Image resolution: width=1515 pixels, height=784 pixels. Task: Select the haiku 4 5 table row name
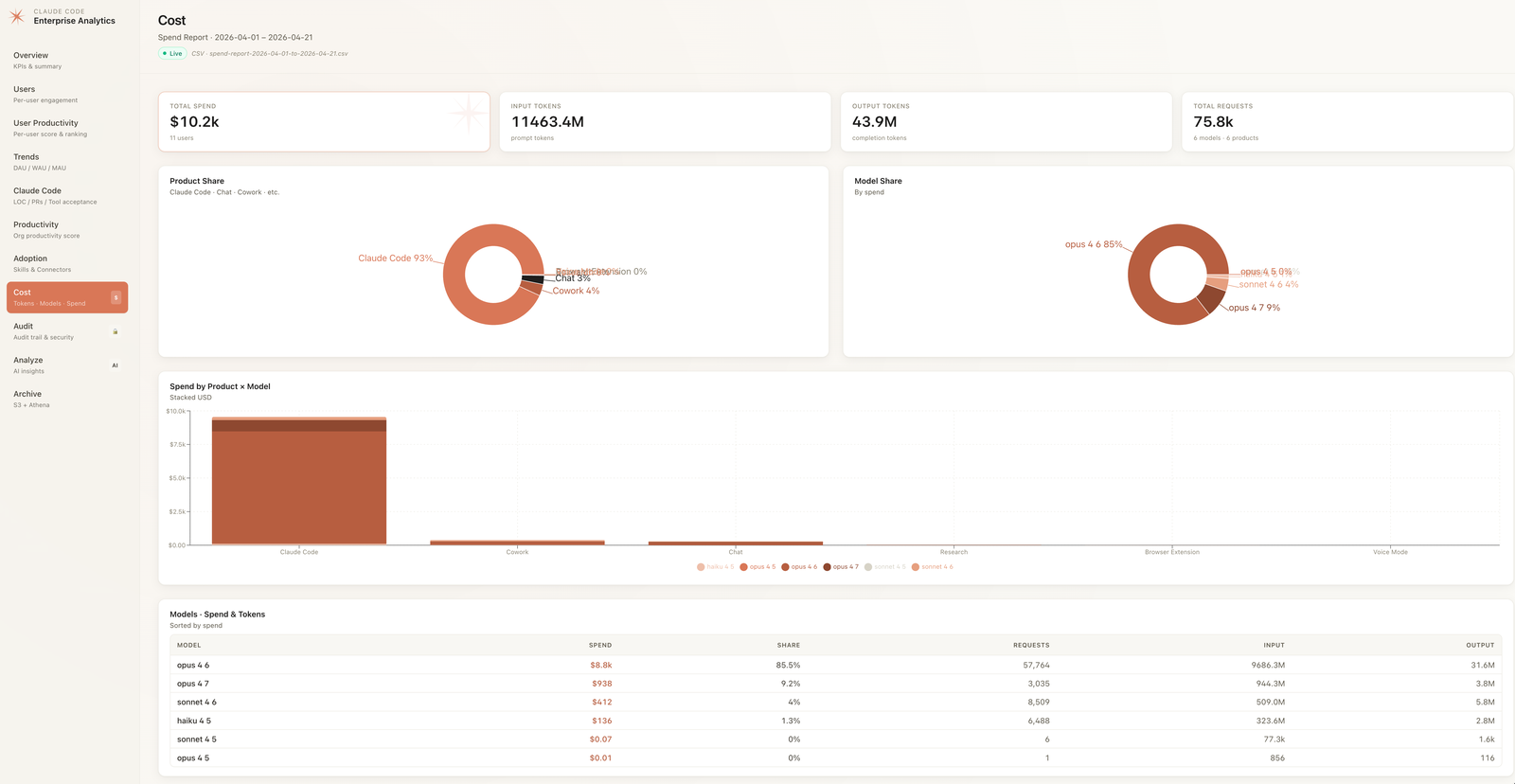click(194, 721)
